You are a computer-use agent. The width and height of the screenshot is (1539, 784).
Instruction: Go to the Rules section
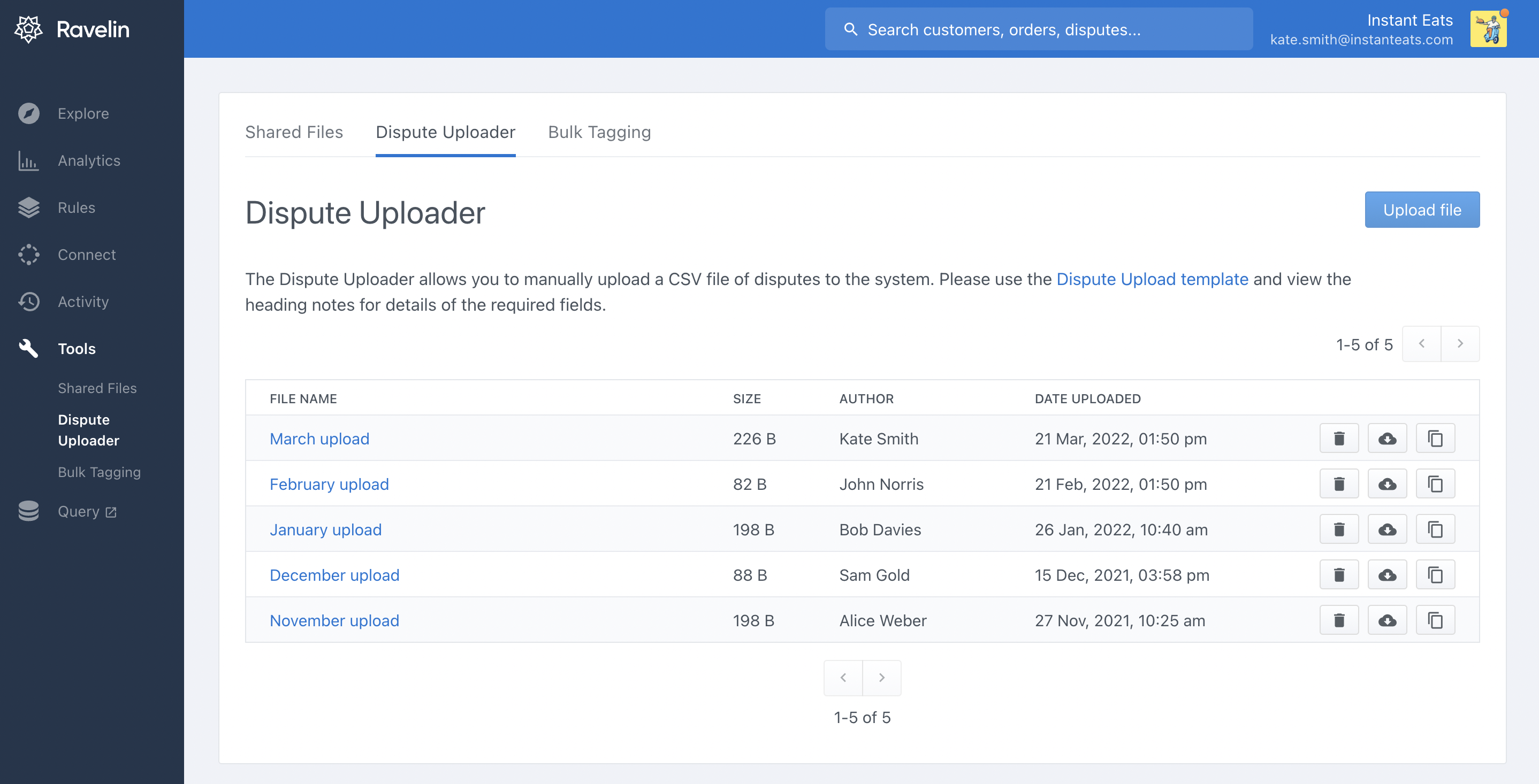[77, 208]
